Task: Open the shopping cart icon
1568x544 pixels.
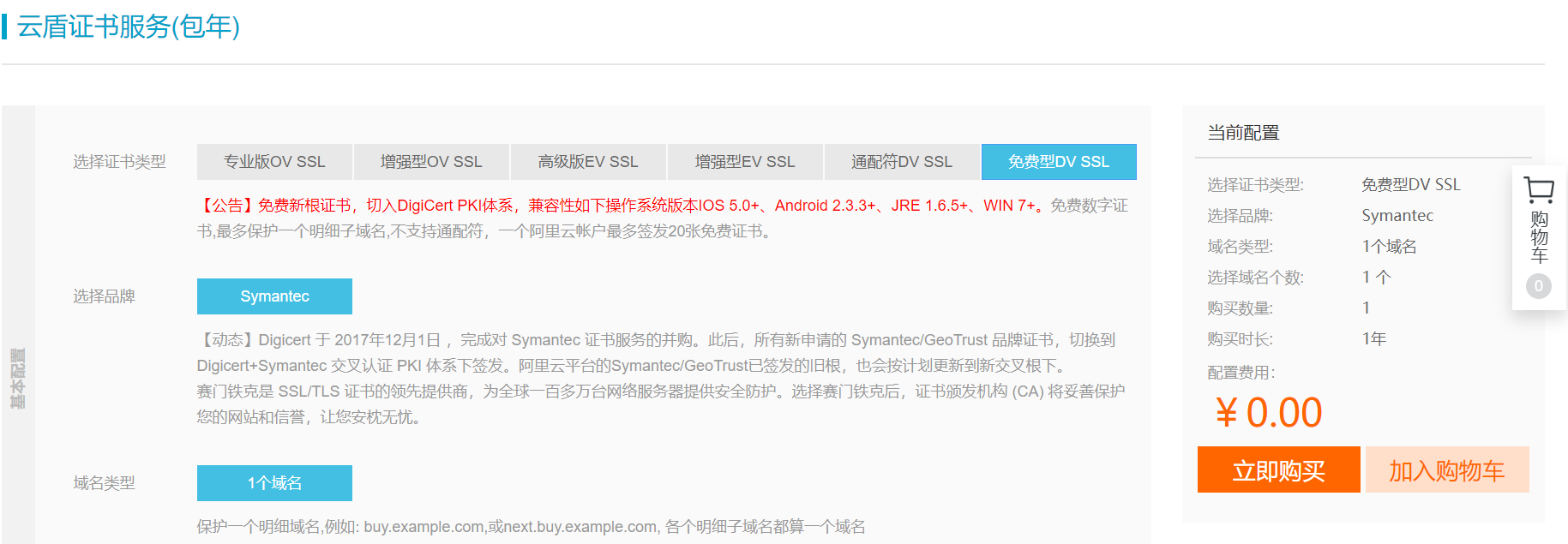Action: click(1539, 190)
